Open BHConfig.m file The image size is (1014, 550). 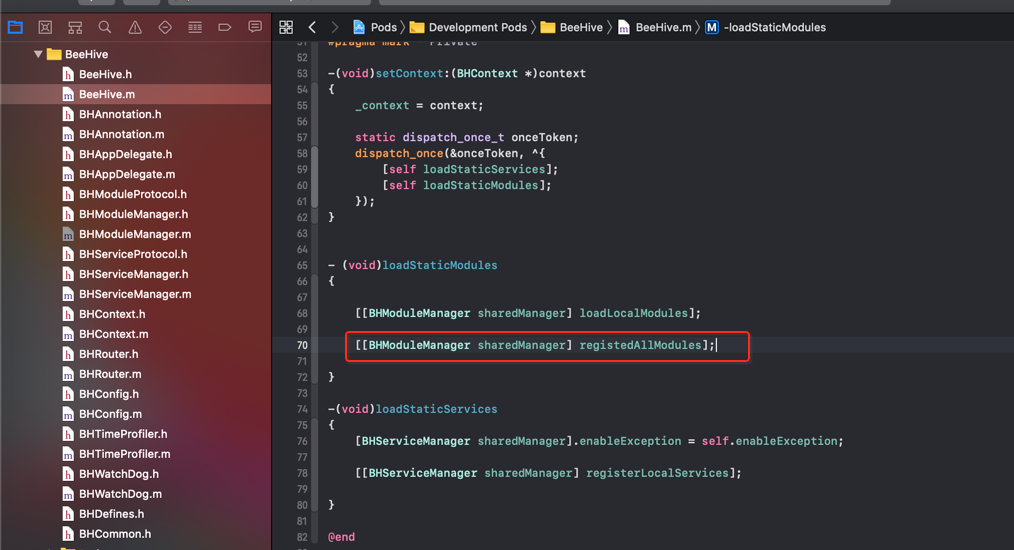click(x=110, y=414)
